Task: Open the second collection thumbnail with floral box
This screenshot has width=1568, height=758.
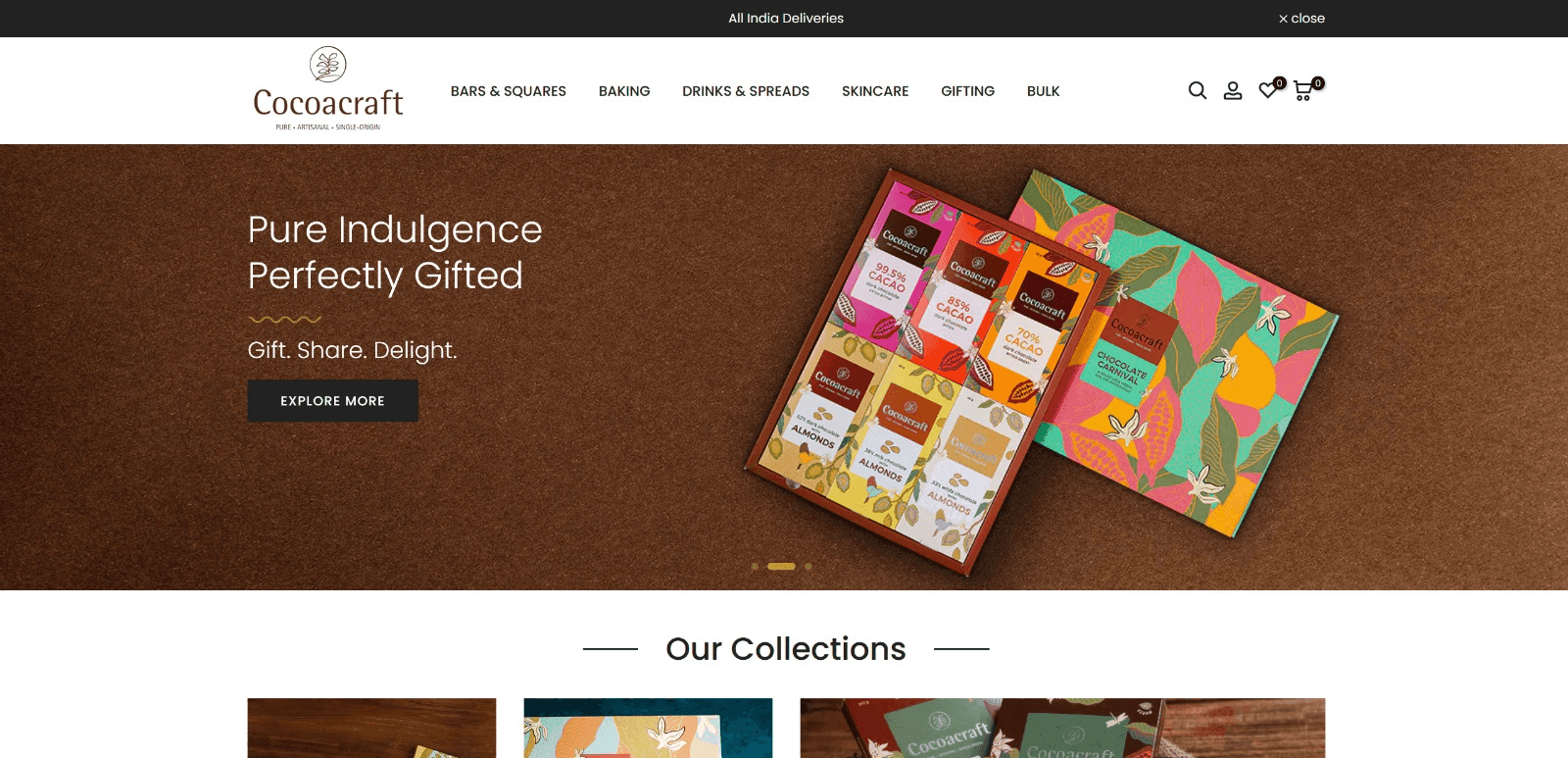Action: pyautogui.click(x=648, y=728)
